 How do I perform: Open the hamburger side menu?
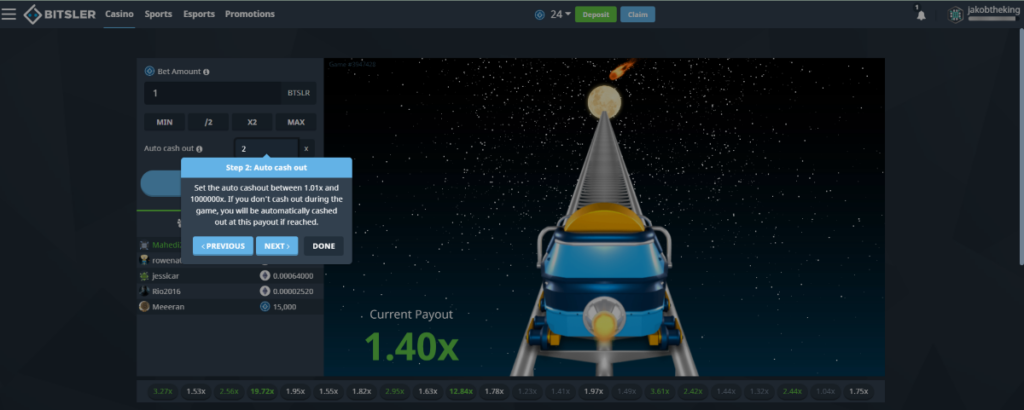(8, 14)
